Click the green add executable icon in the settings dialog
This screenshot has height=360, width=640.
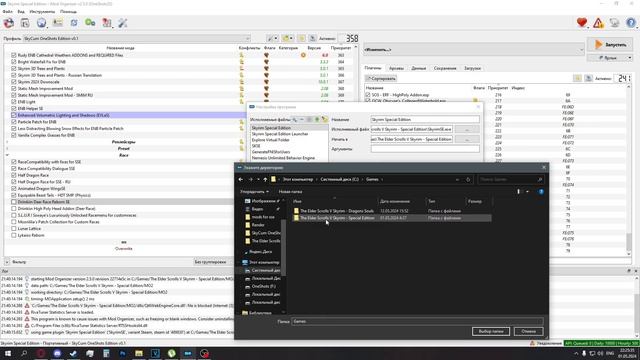pos(317,120)
